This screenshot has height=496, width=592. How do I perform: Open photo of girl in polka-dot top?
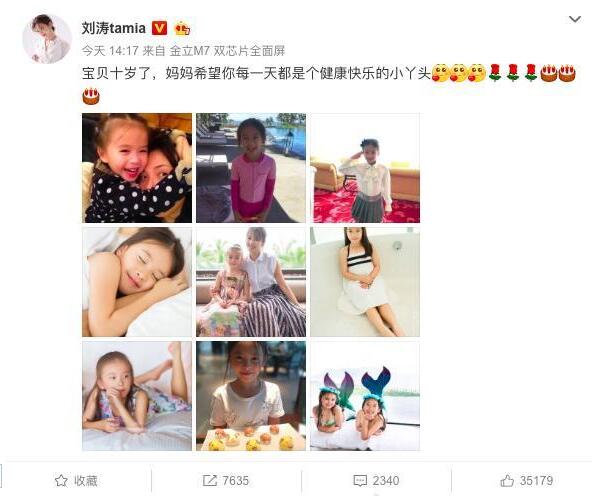point(137,168)
